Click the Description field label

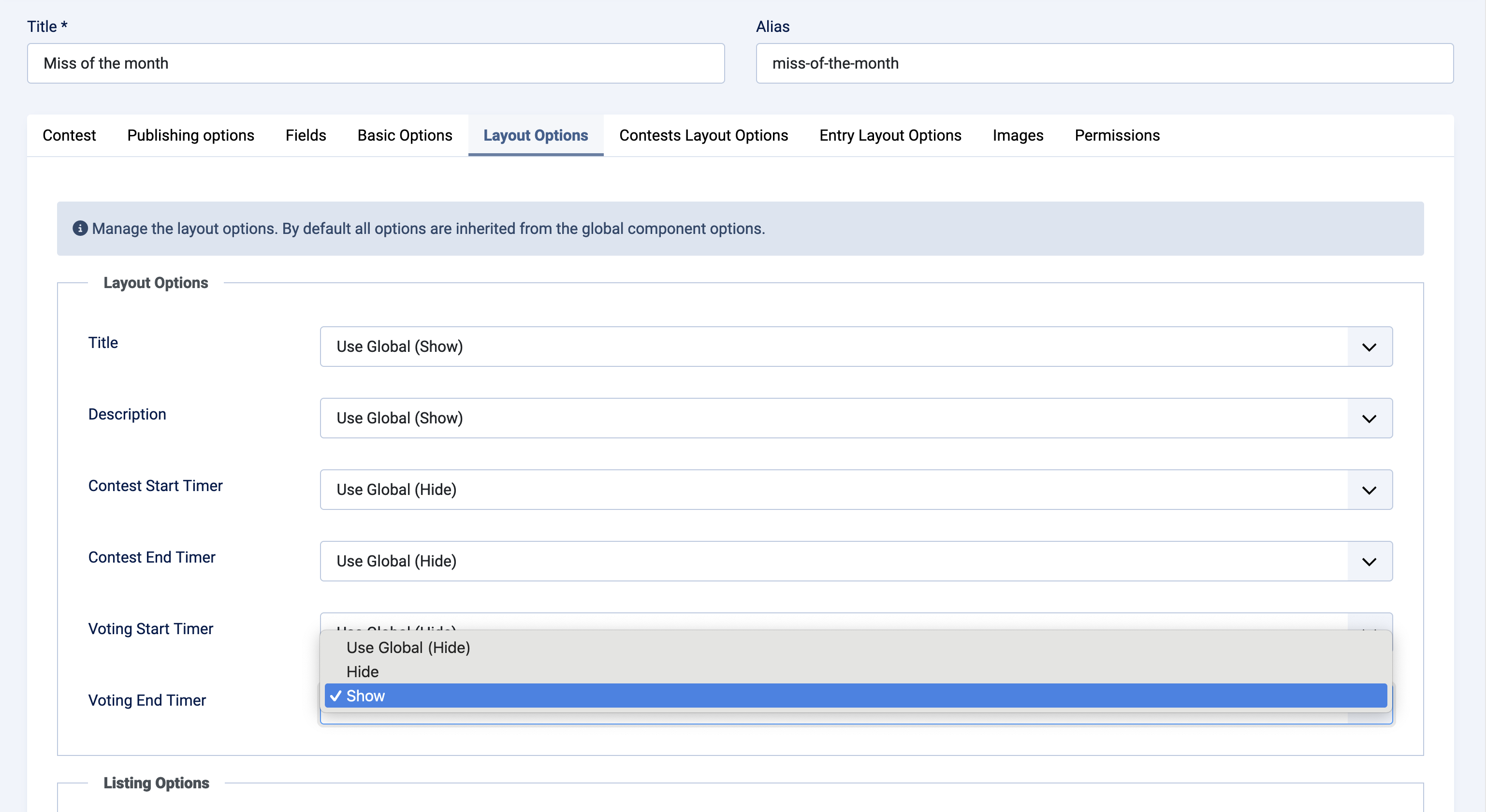click(x=127, y=414)
